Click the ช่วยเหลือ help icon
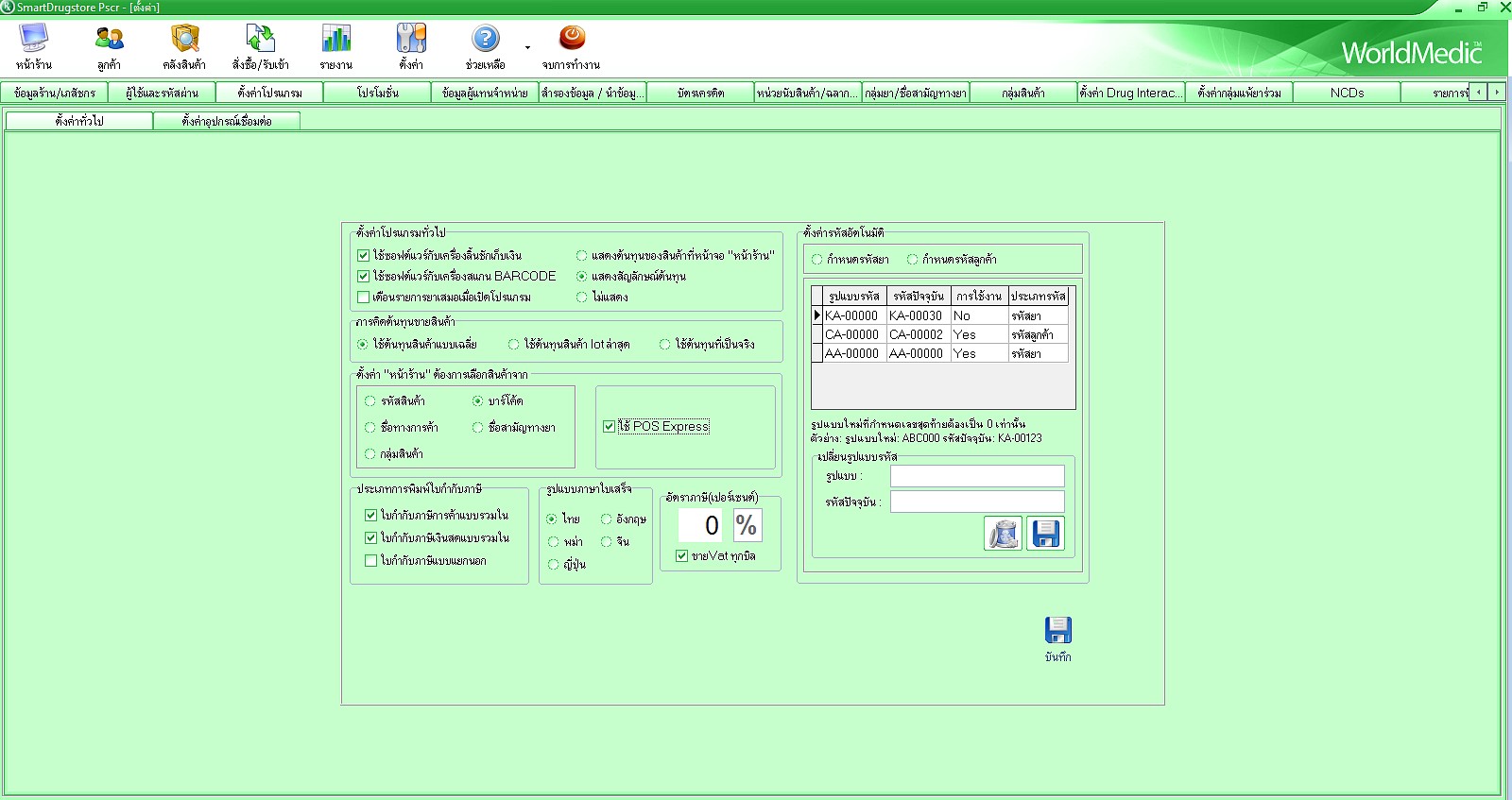 coord(485,40)
